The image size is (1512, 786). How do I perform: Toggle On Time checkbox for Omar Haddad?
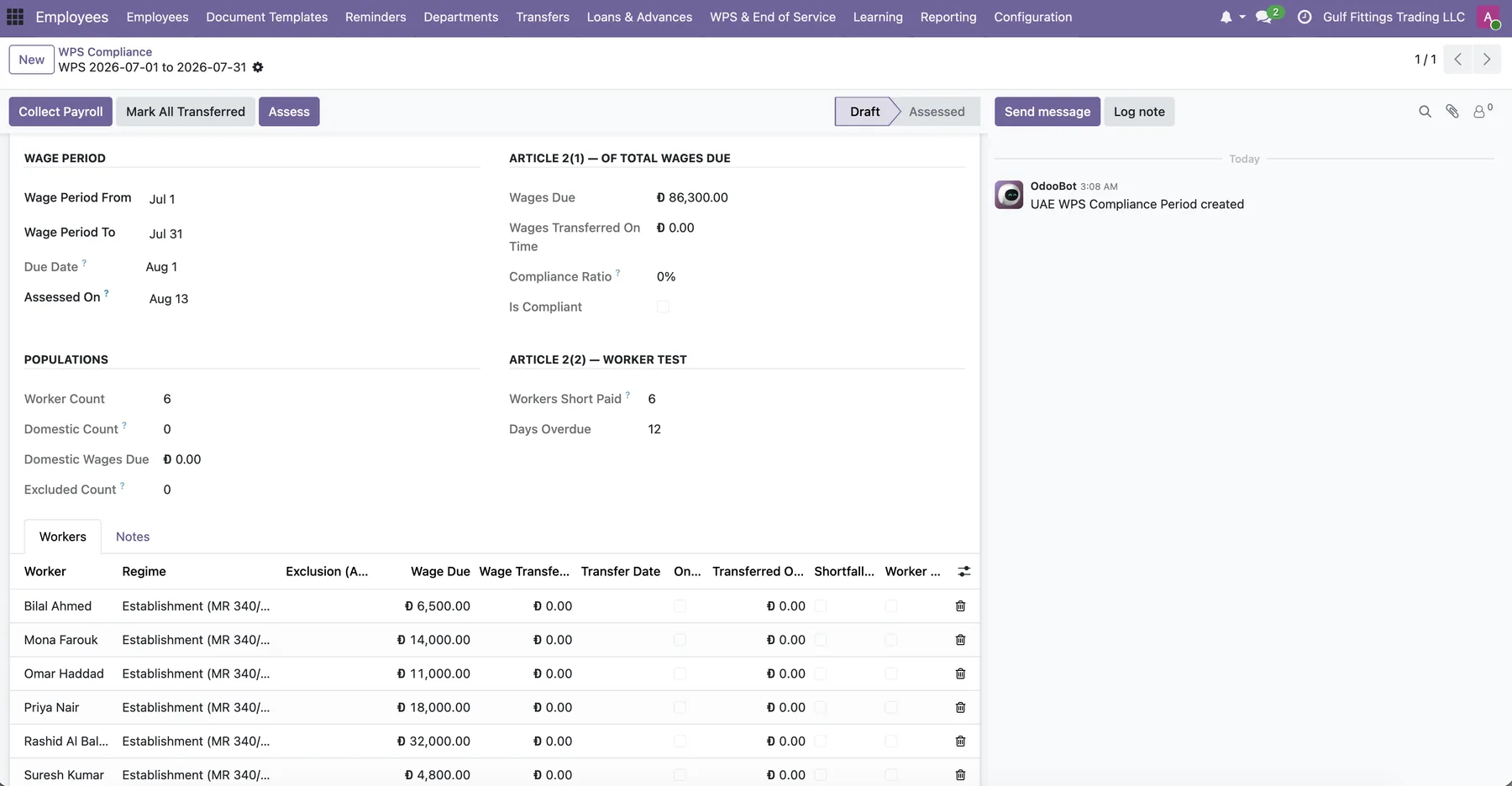coord(680,673)
